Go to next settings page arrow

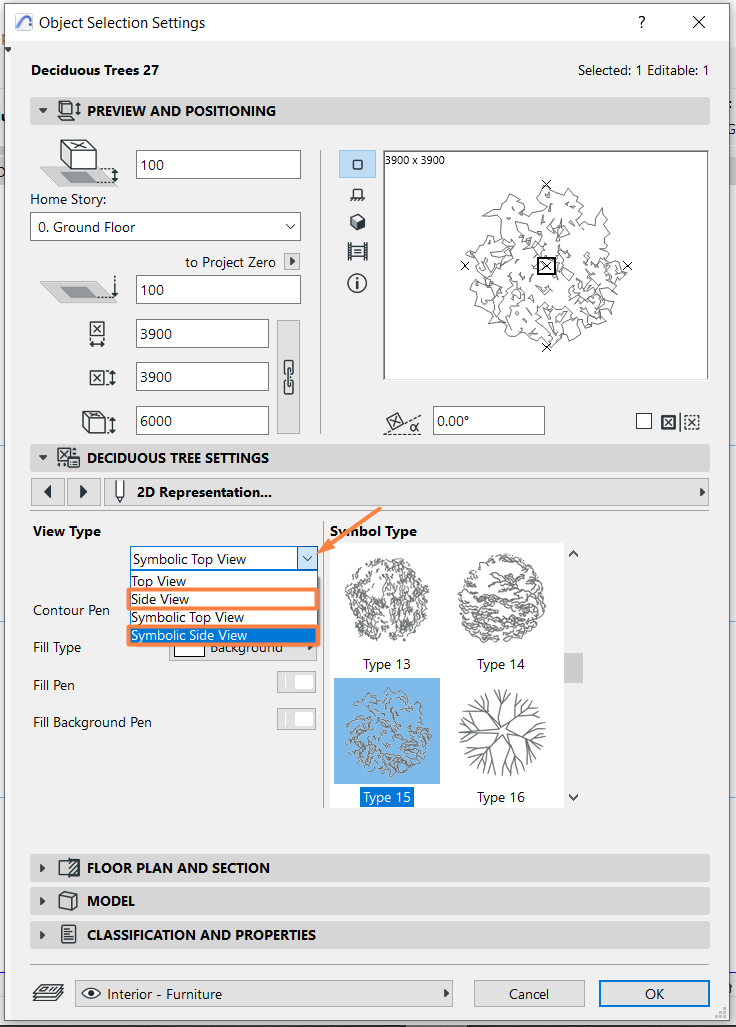tap(83, 492)
